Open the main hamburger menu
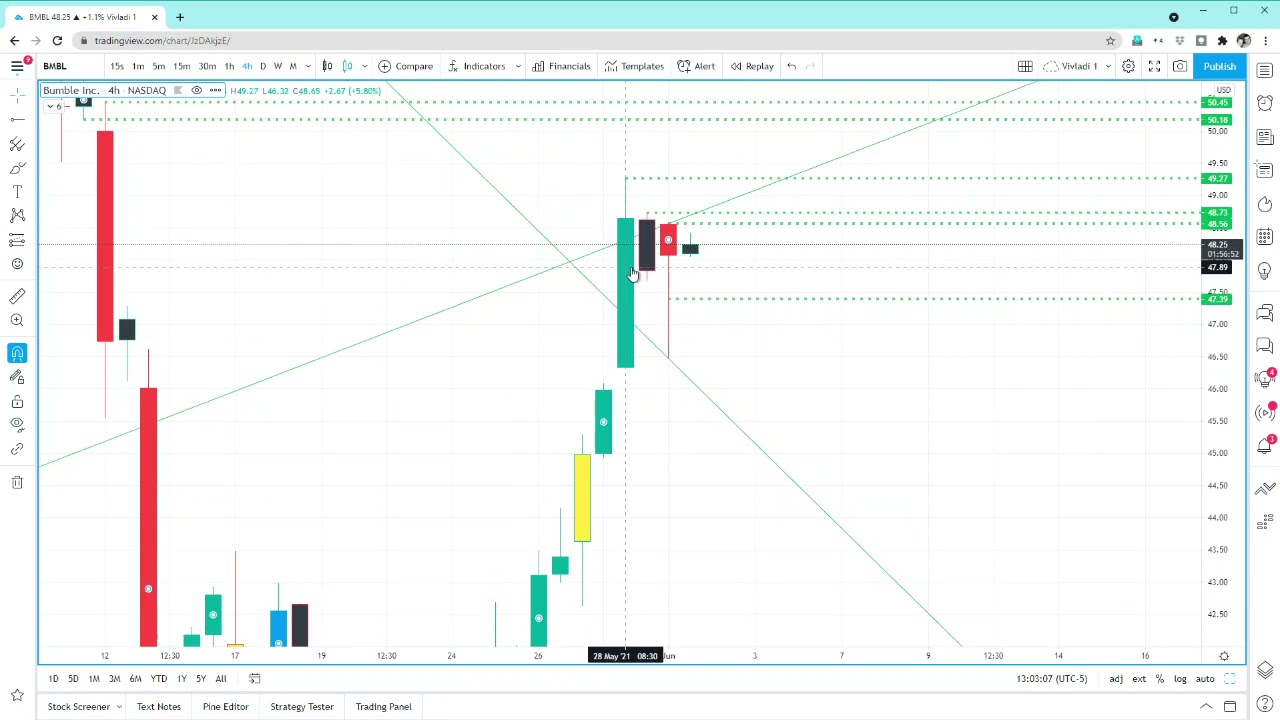Image resolution: width=1280 pixels, height=720 pixels. tap(17, 66)
